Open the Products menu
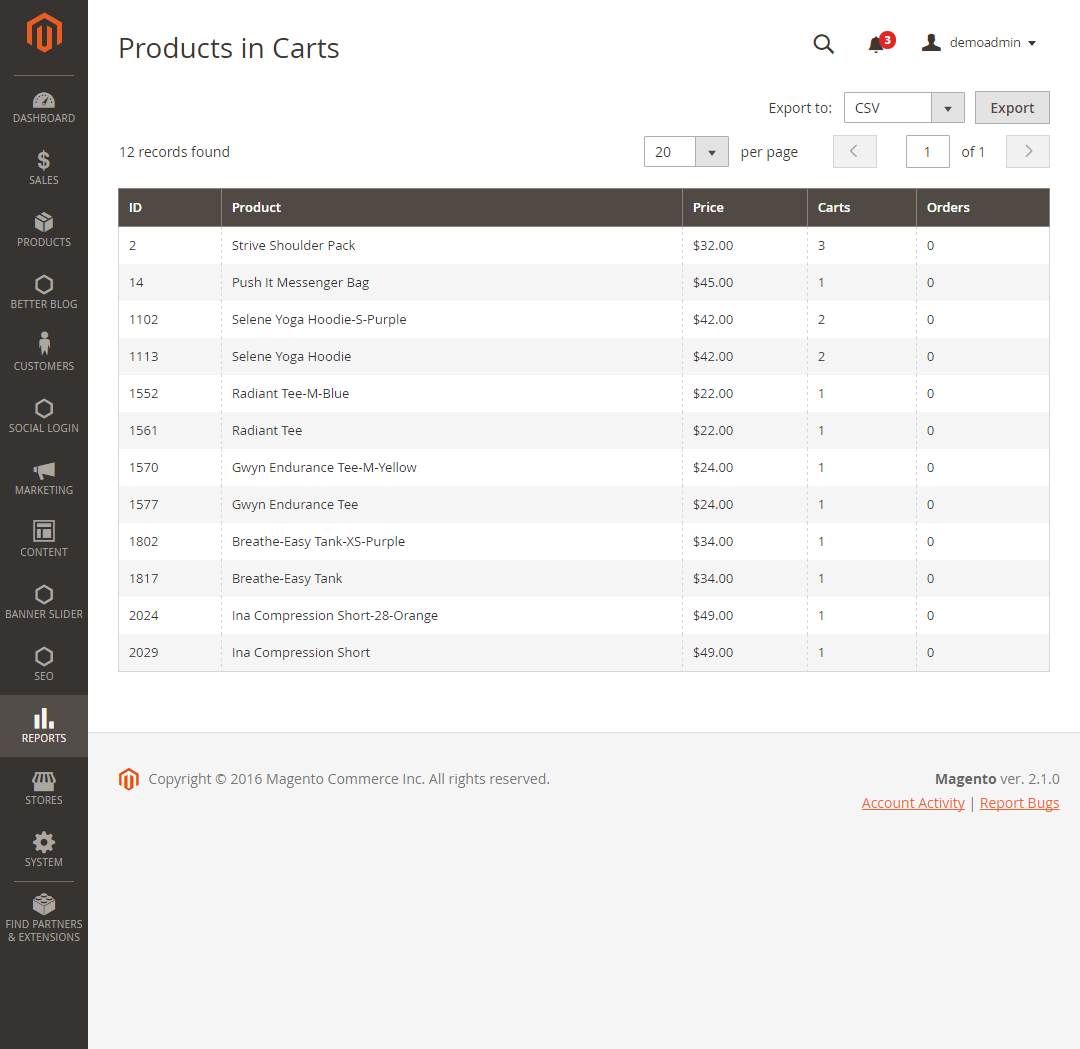1080x1049 pixels. [44, 231]
